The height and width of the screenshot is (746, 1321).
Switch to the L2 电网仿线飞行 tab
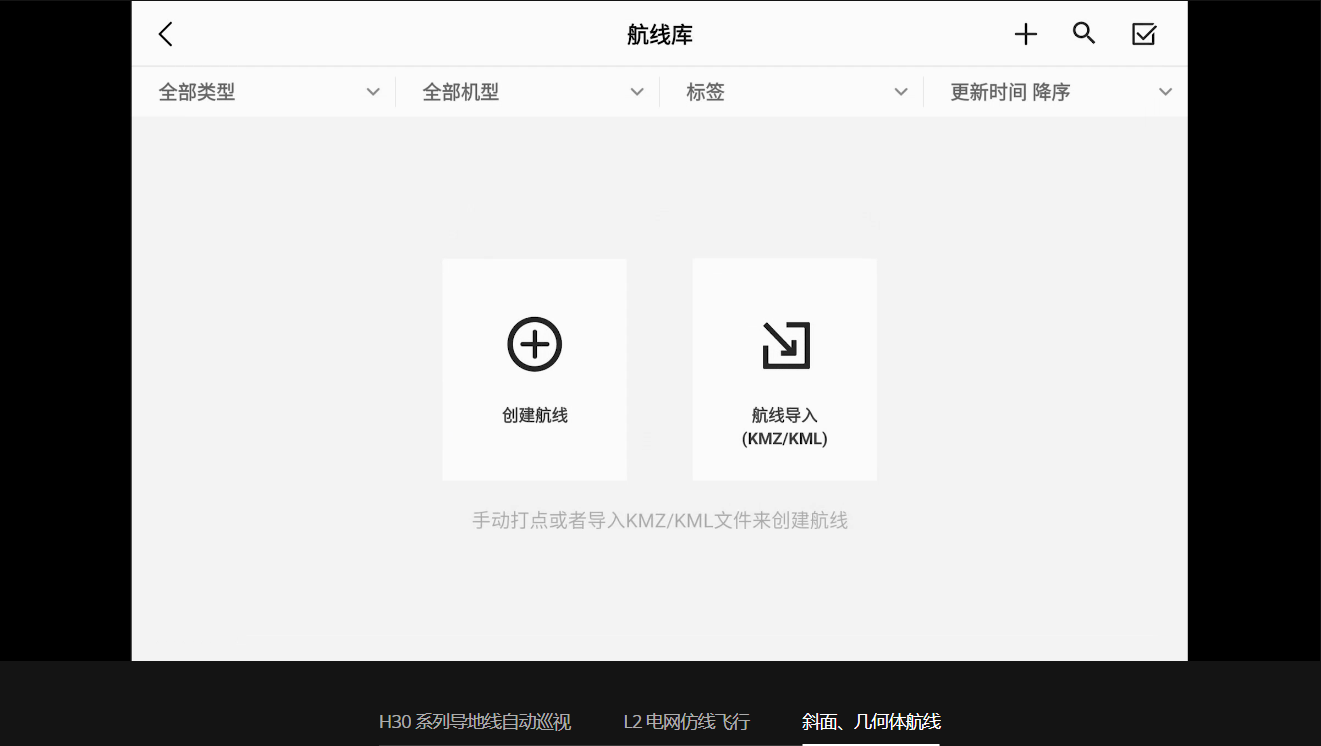[x=686, y=722]
